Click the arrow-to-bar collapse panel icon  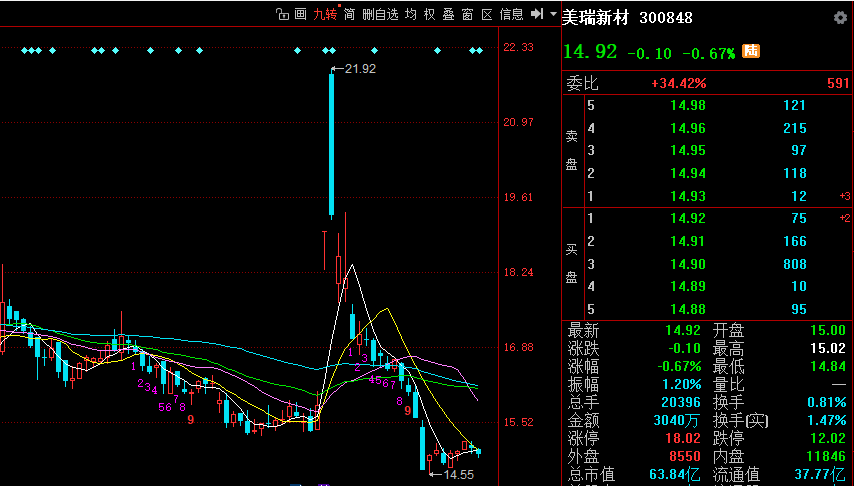(x=537, y=14)
